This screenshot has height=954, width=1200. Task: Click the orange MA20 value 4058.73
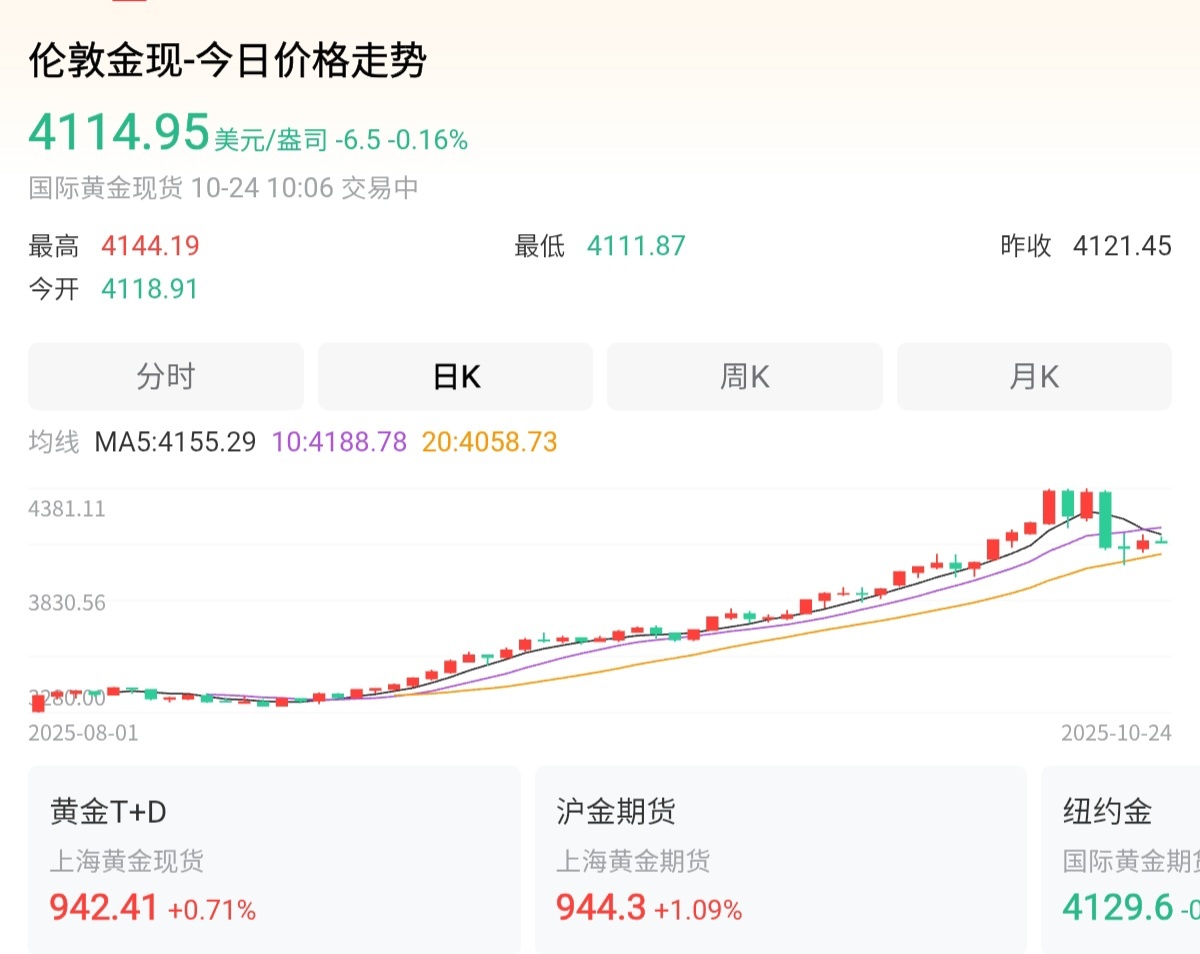click(x=489, y=442)
